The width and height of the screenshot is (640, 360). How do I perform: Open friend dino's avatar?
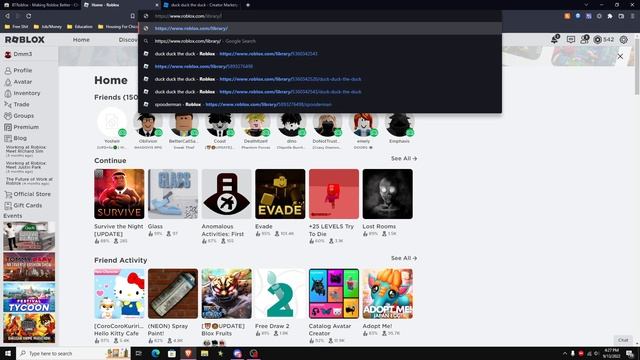click(x=291, y=124)
